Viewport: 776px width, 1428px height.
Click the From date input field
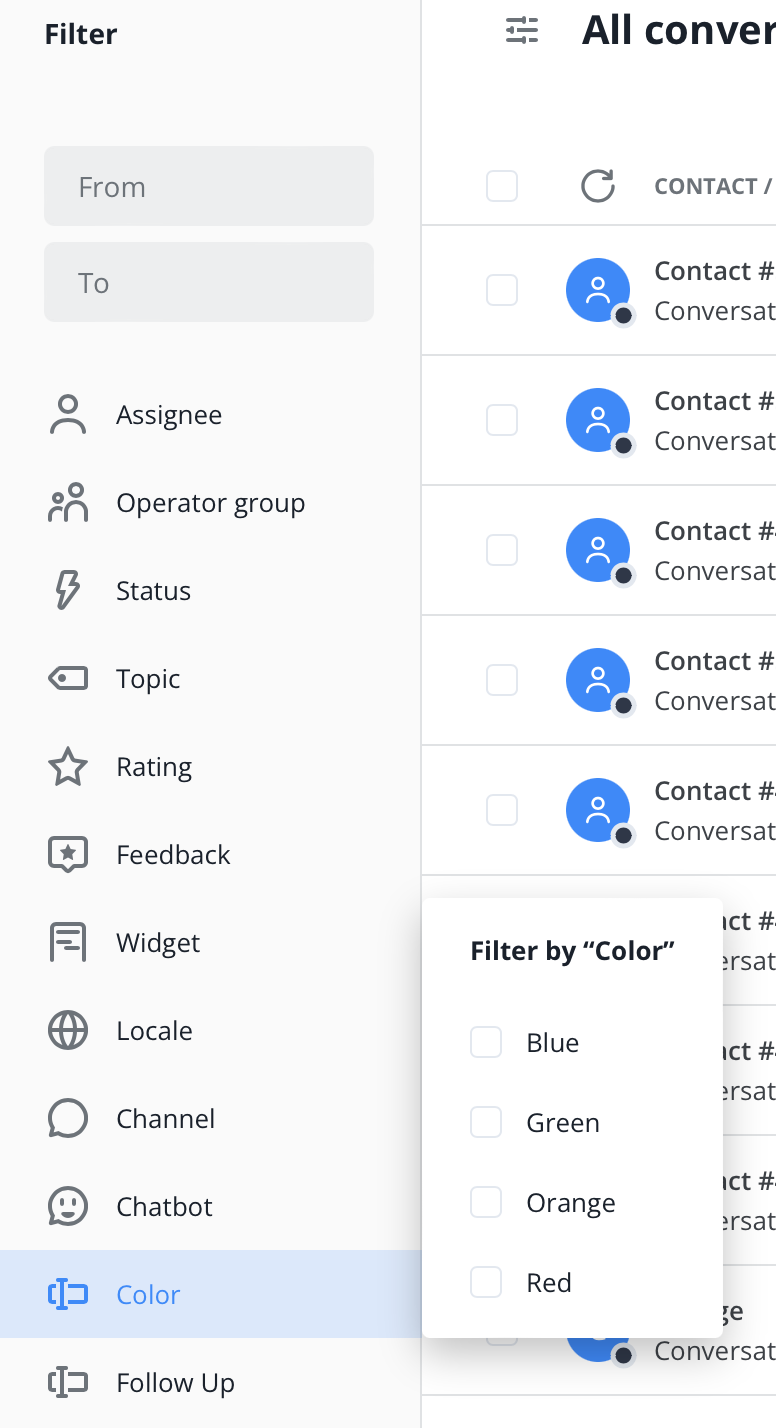[209, 187]
